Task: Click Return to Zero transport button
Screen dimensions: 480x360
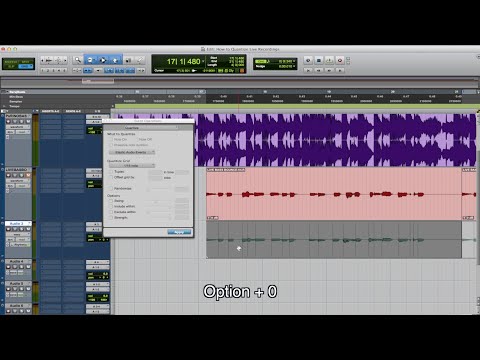Action: (x=308, y=70)
